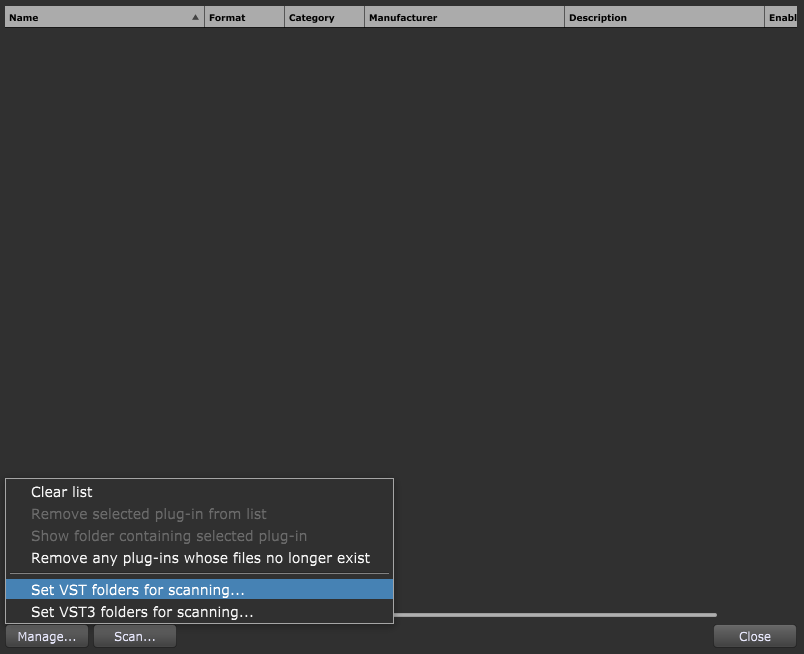Screen dimensions: 804x654
Task: Close the plug-in manager window
Action: (x=755, y=637)
